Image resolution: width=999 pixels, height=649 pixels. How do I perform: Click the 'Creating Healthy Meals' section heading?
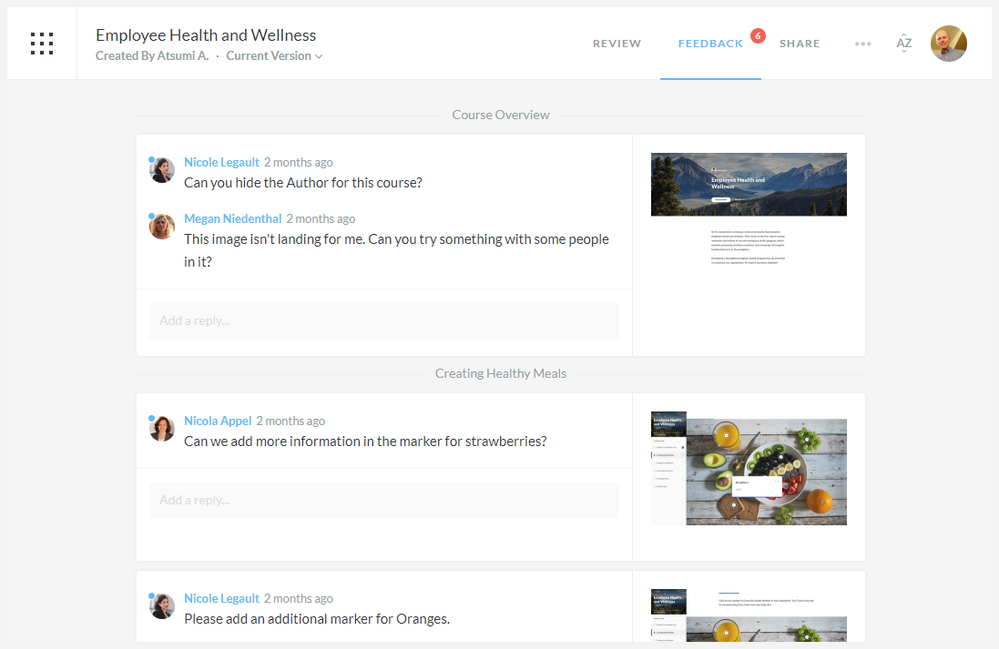pos(501,373)
